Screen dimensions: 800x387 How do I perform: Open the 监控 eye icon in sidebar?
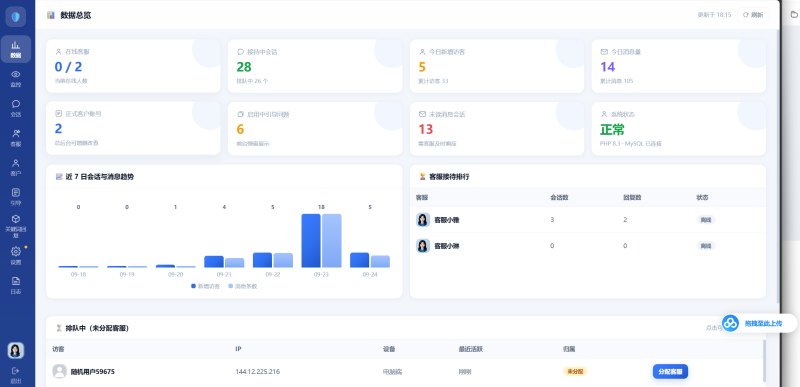(16, 78)
